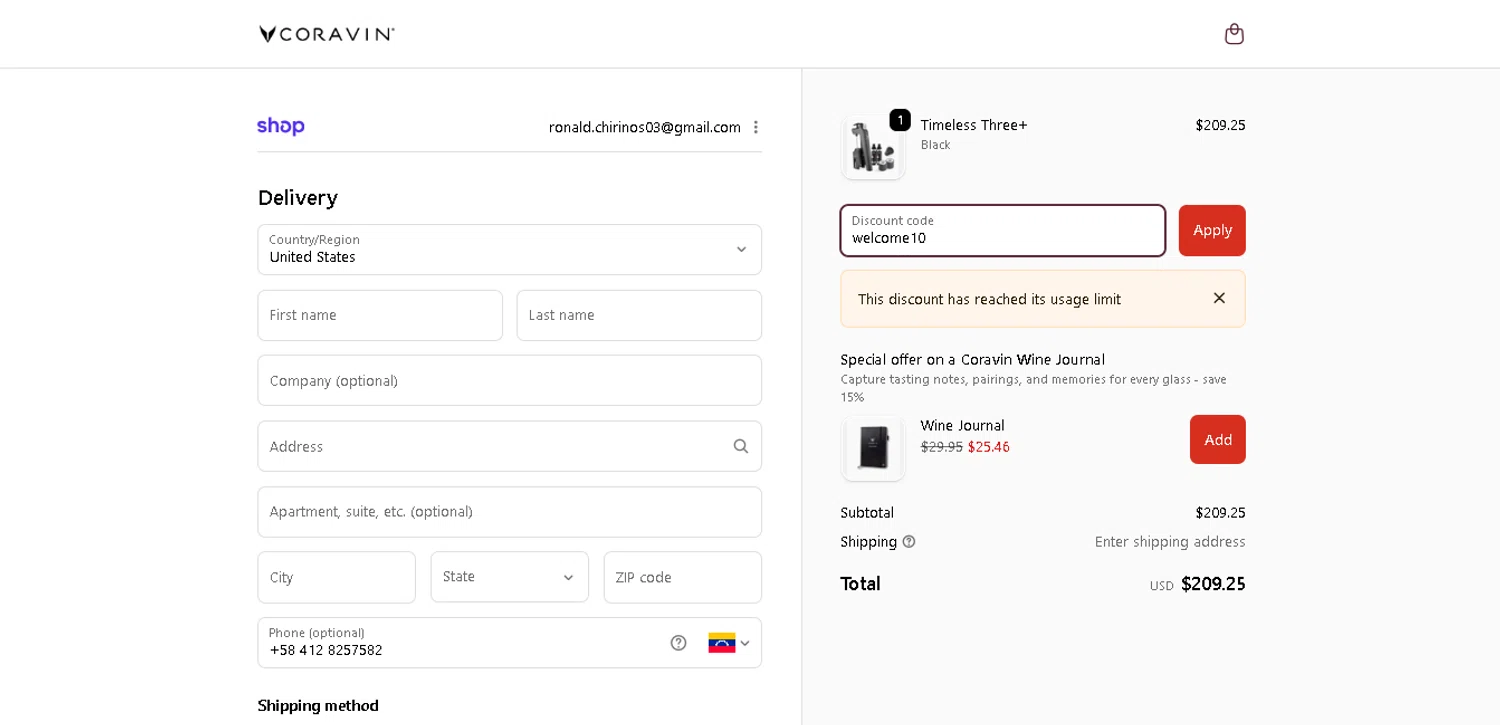
Task: Click the Timeless Three+ product name
Action: [974, 125]
